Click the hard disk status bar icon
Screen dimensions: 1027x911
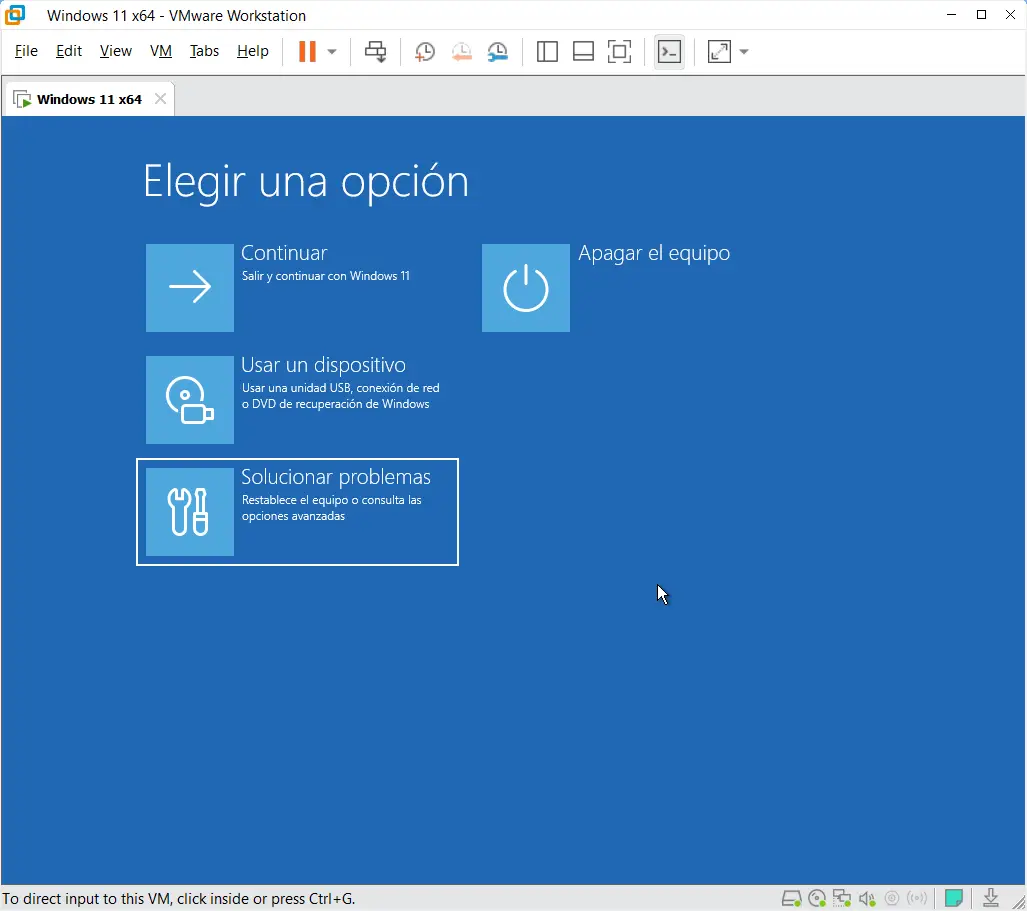pyautogui.click(x=791, y=898)
